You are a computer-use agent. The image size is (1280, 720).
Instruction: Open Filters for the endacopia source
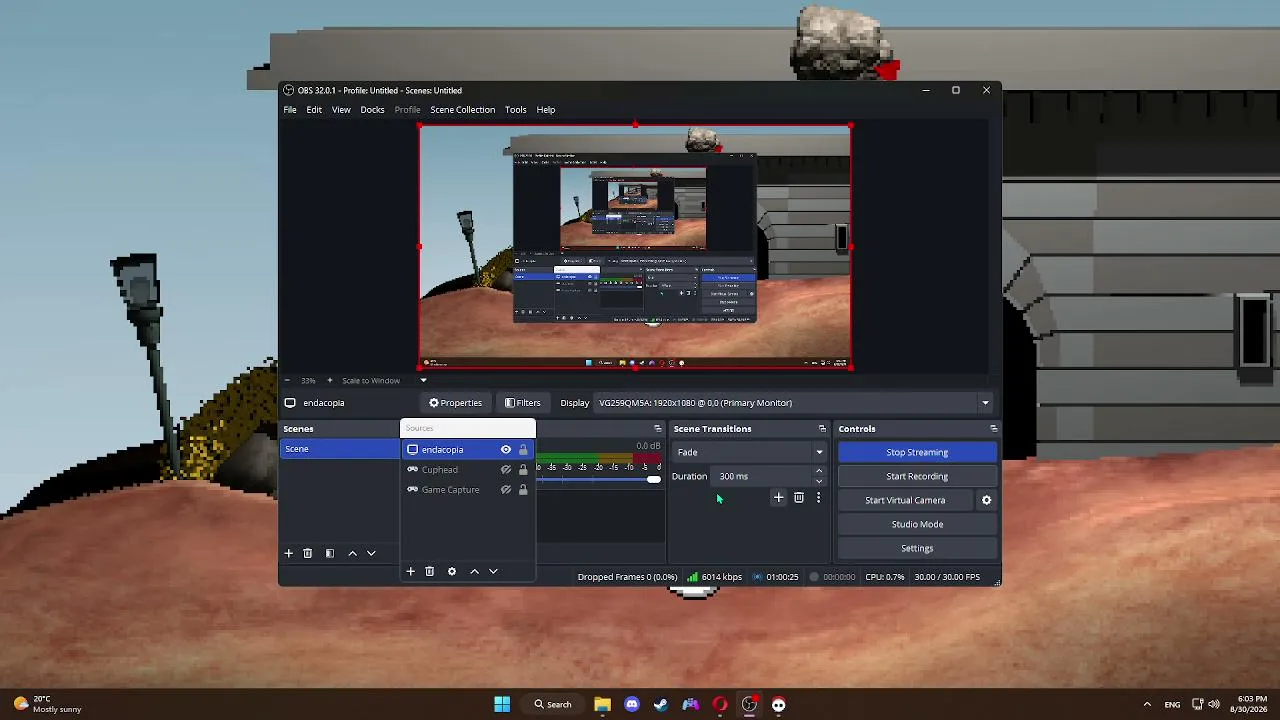tap(523, 403)
